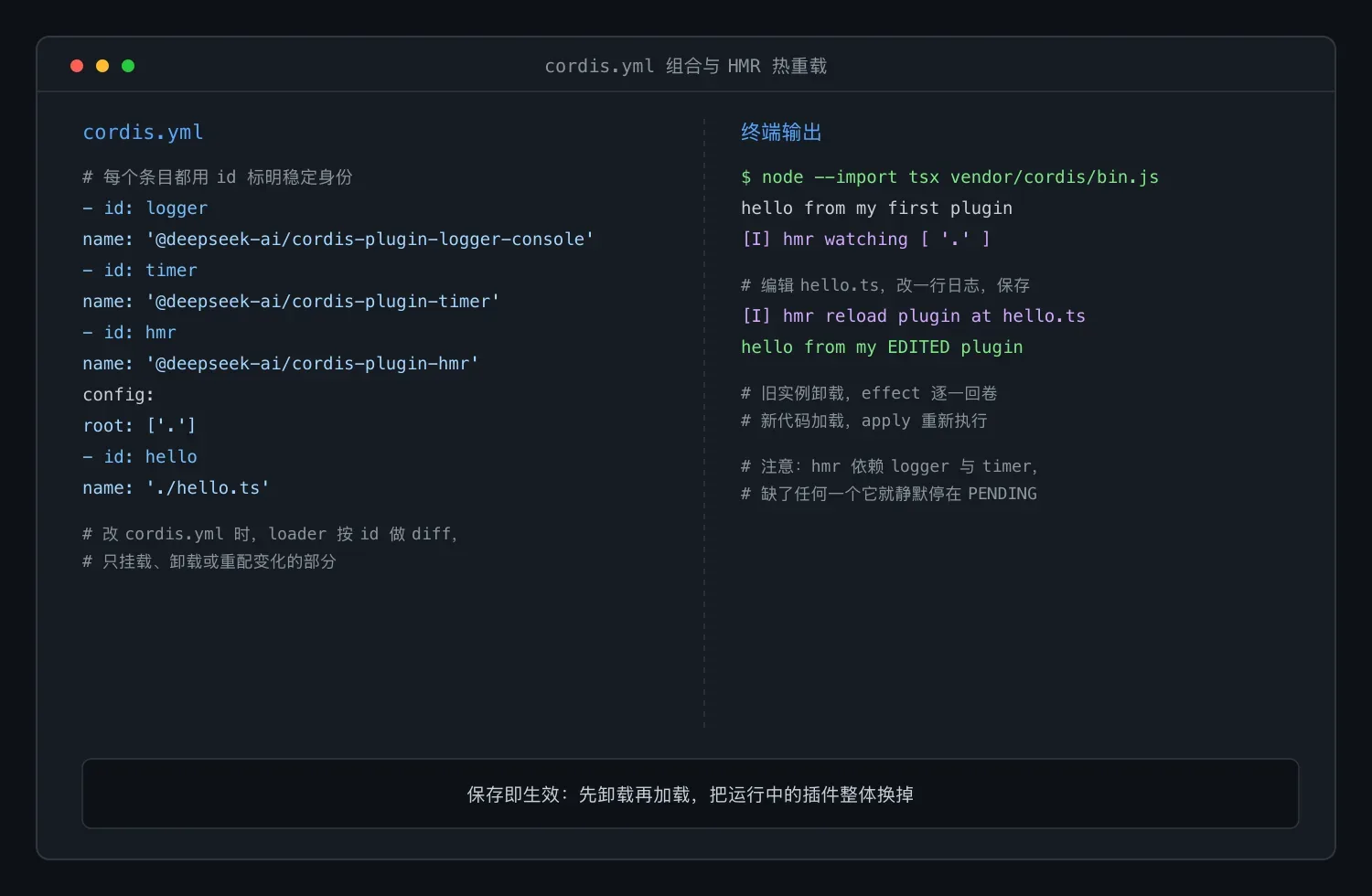
Task: Click the comment '# 旧实例卸载, effect 逐一回卷'
Action: click(x=869, y=393)
